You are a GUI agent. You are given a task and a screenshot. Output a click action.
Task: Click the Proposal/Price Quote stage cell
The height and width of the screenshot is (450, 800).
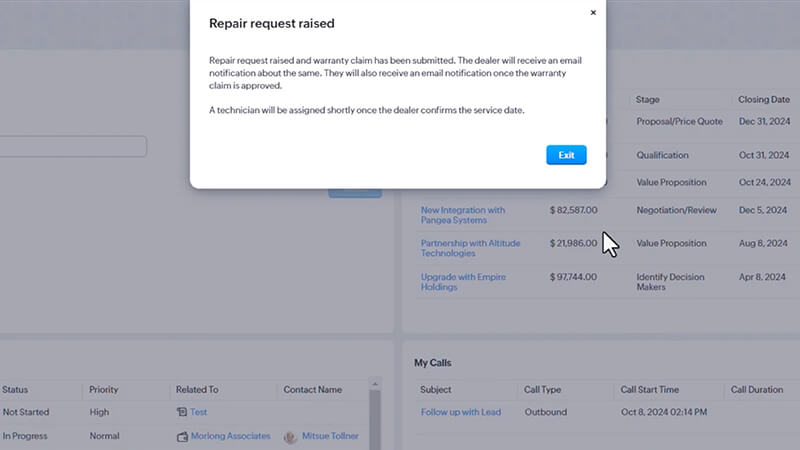[680, 121]
